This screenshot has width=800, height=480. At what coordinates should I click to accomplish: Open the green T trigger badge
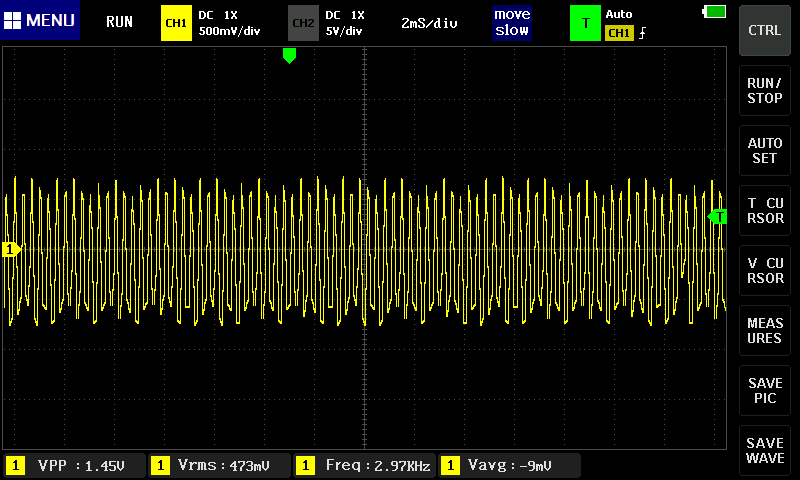pyautogui.click(x=585, y=23)
